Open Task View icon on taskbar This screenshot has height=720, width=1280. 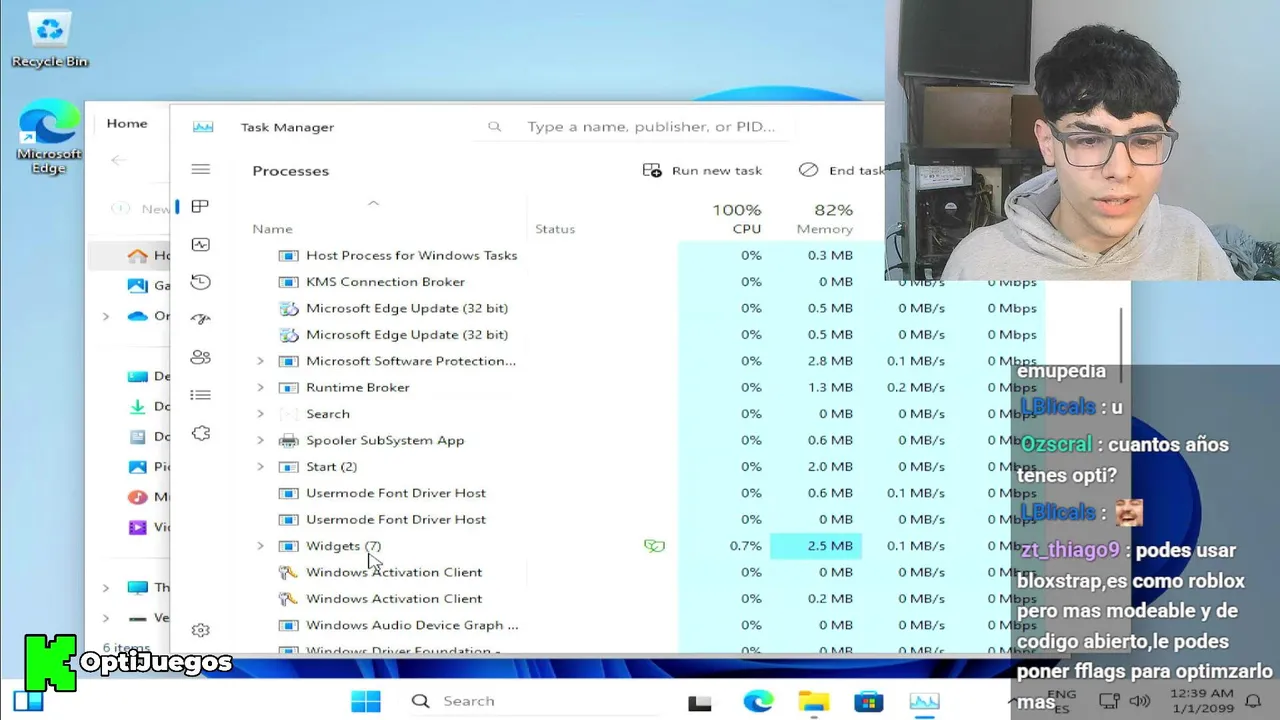(699, 702)
